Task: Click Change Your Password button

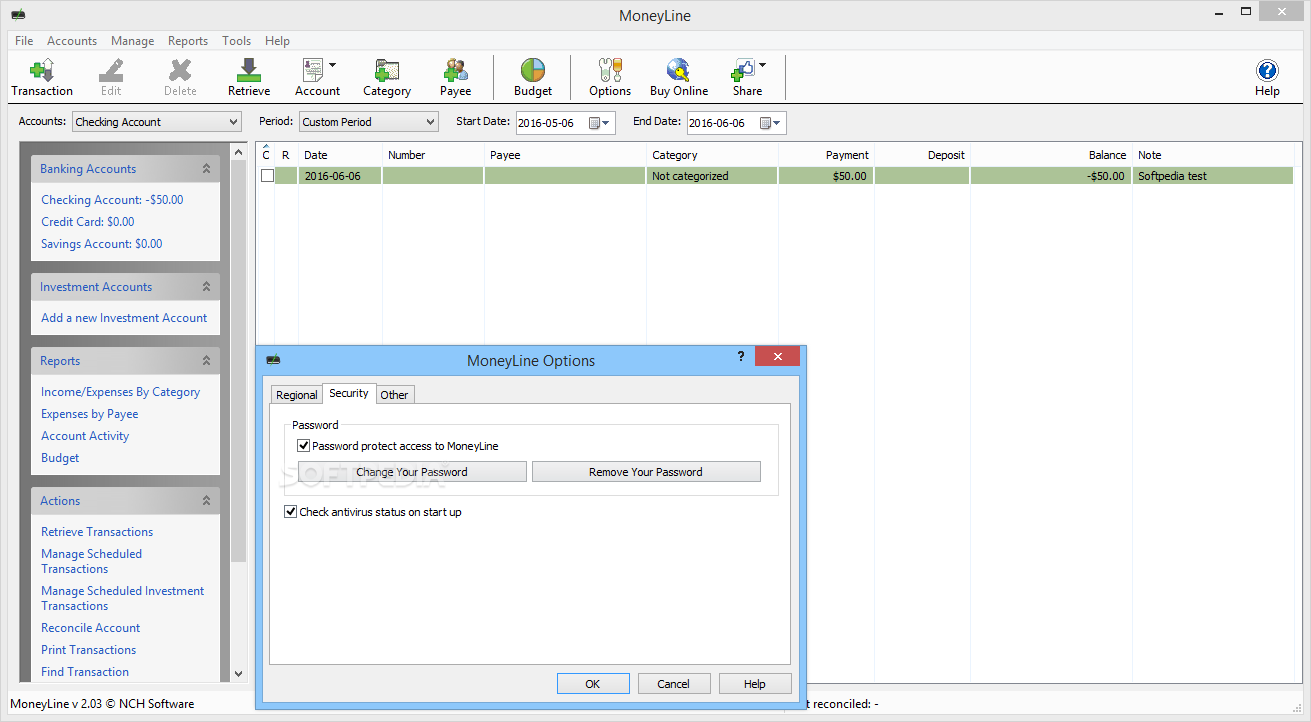Action: tap(412, 472)
